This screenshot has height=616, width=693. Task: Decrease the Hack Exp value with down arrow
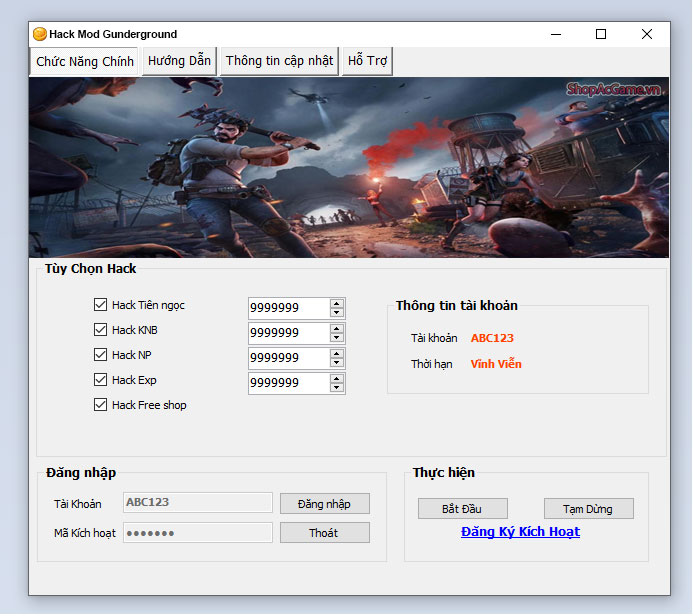click(x=337, y=388)
